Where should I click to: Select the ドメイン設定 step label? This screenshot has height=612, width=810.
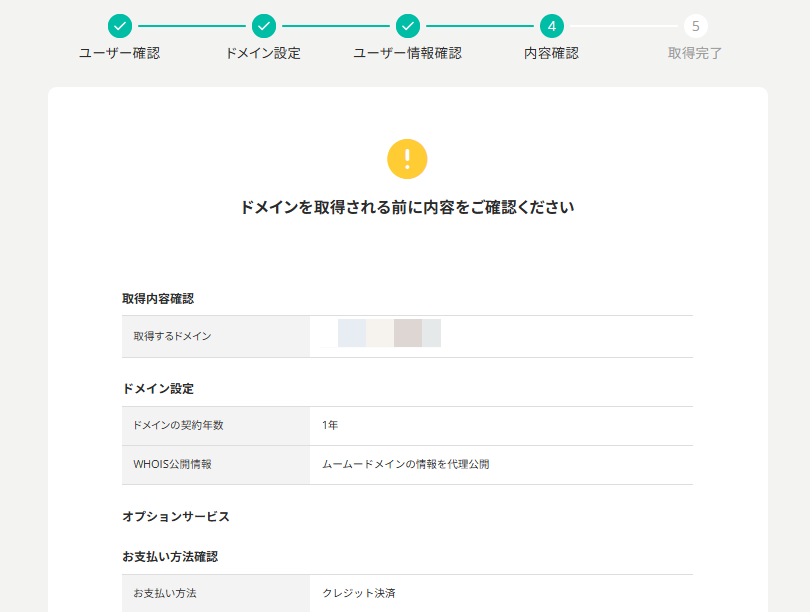coord(263,53)
